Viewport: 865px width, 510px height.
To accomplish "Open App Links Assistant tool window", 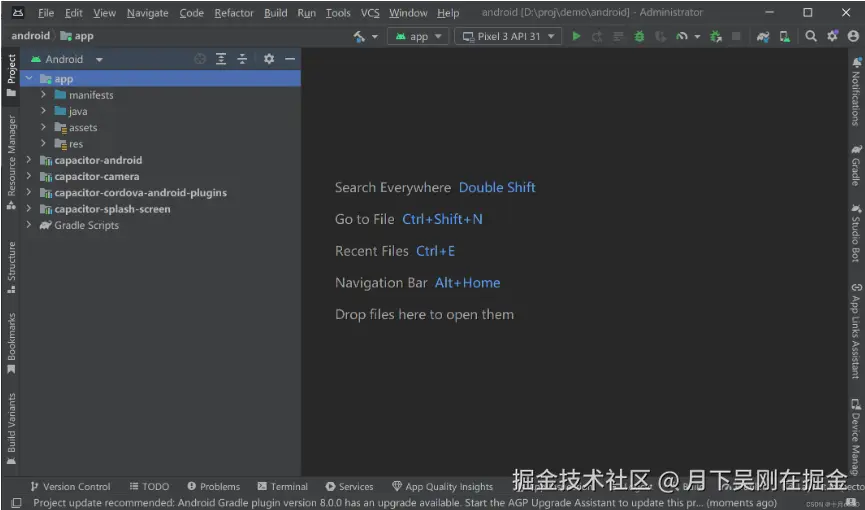I will [856, 331].
